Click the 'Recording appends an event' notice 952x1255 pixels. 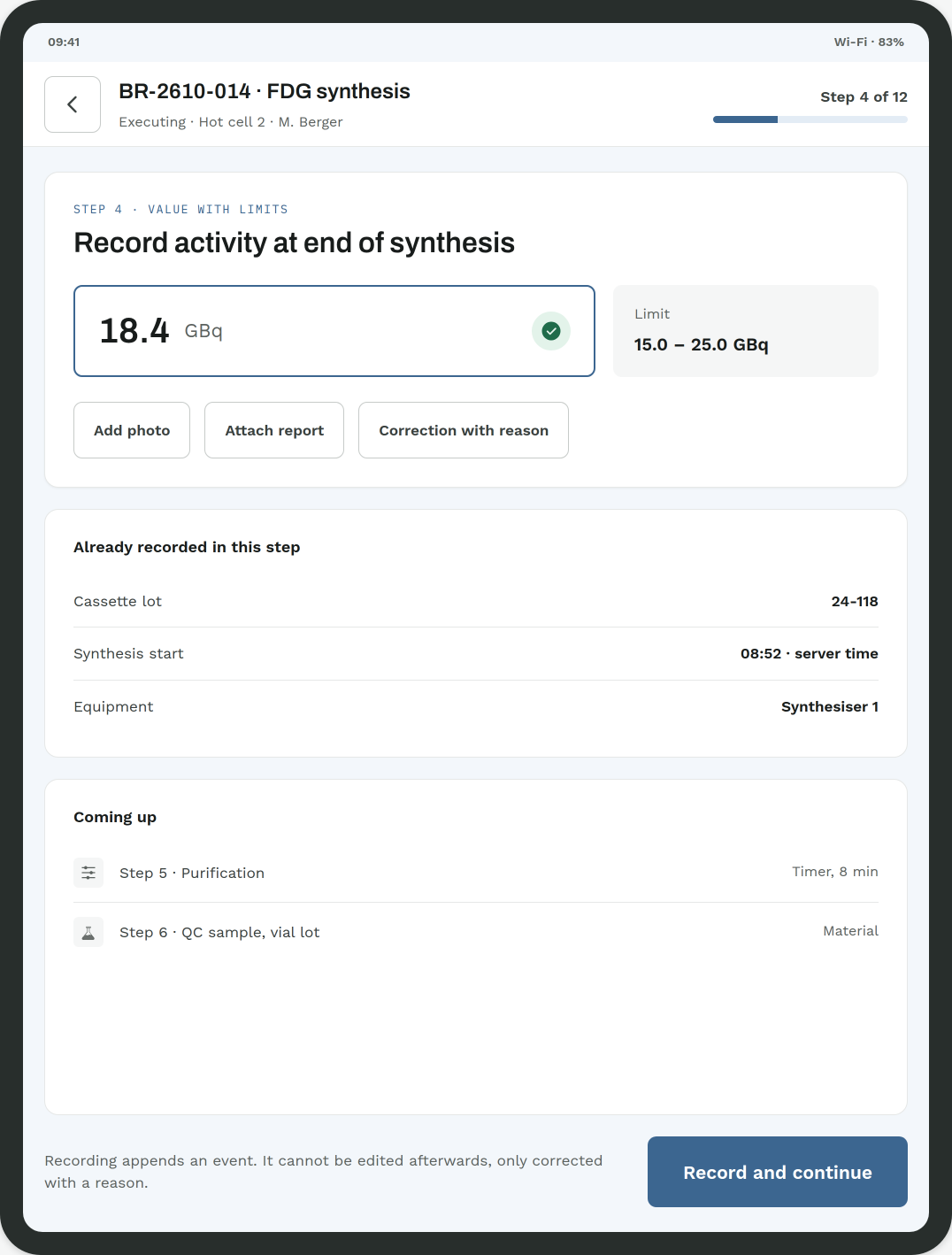pos(324,1172)
